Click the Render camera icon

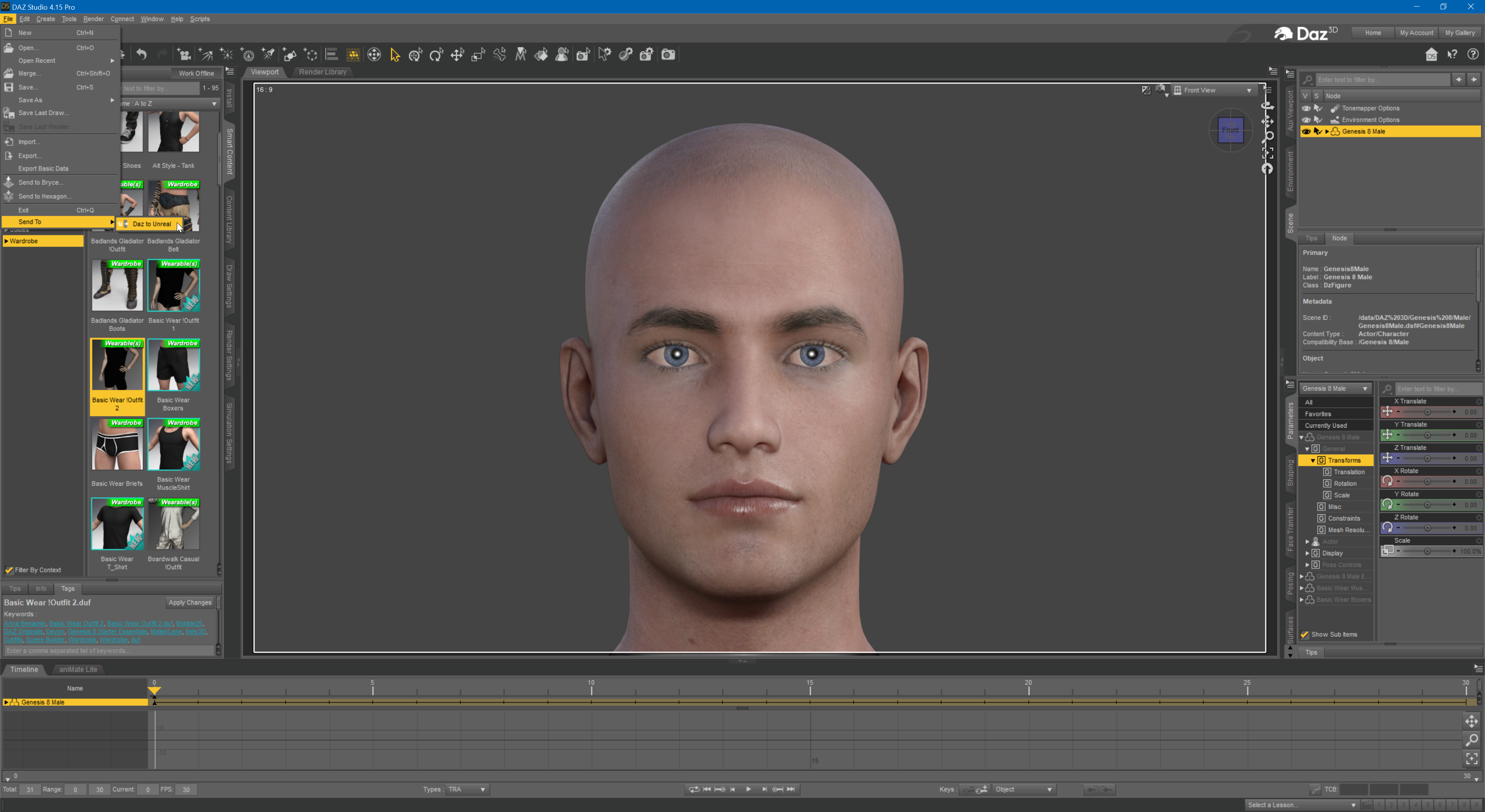pos(668,55)
